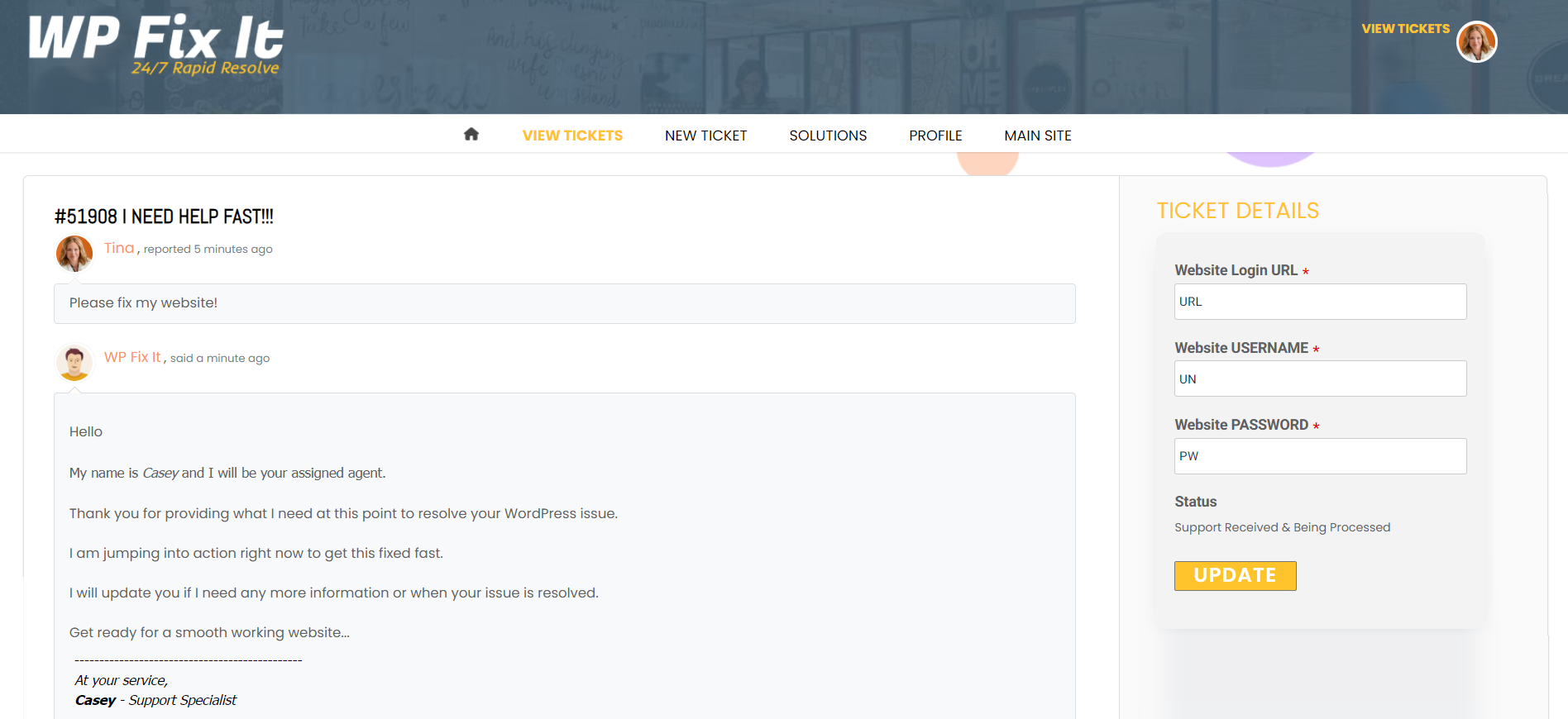Click the '24/7 Rapid Resolve' tagline
Screen dimensions: 1568x719
[205, 68]
